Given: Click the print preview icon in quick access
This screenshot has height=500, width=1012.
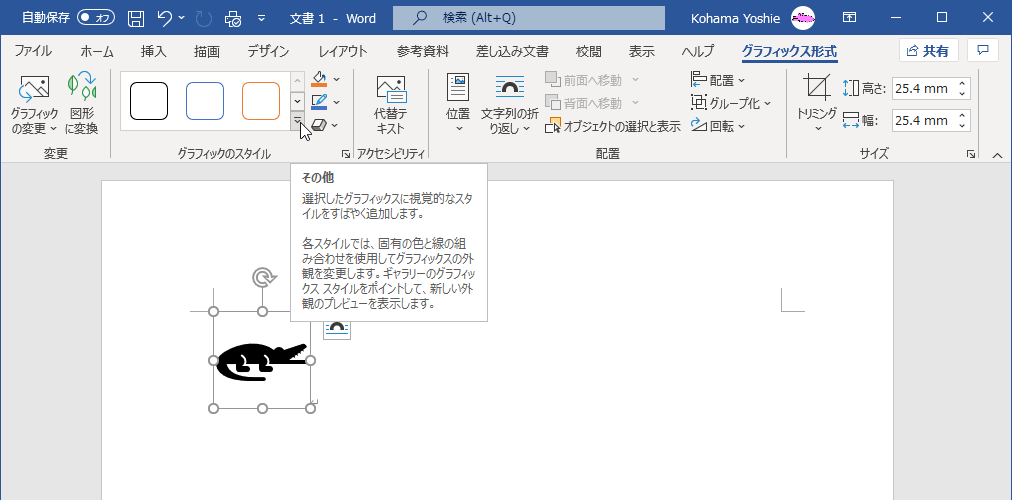Looking at the screenshot, I should click(x=233, y=18).
